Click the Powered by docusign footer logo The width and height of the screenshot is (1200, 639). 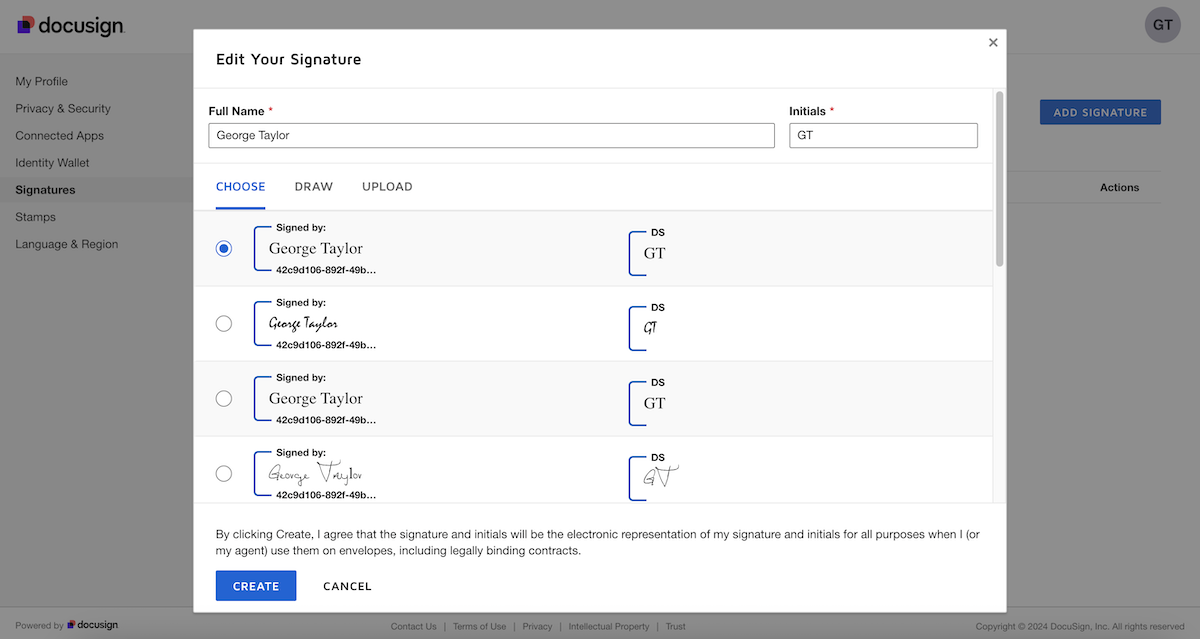(65, 624)
